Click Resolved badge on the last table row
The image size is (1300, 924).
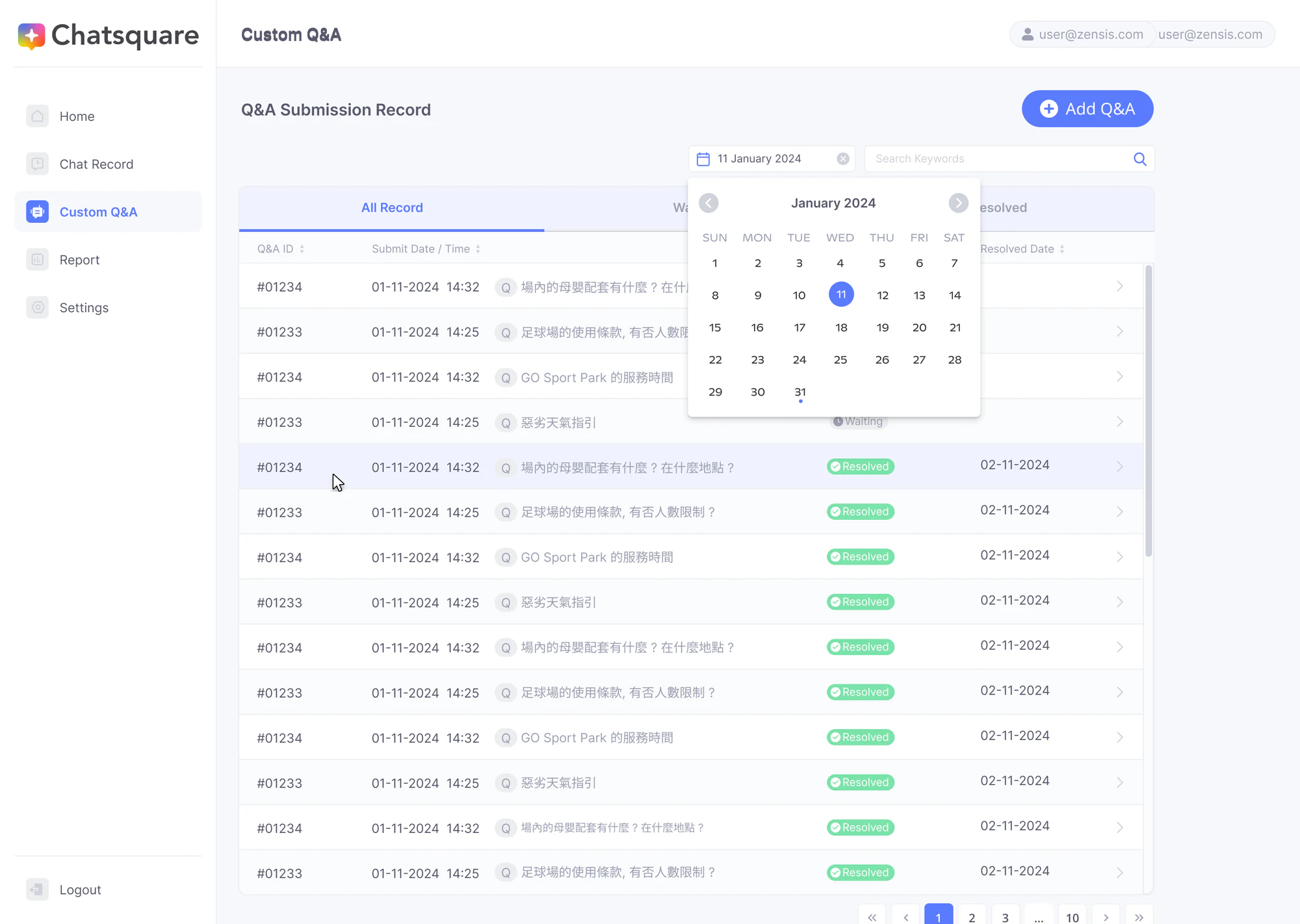coord(861,873)
